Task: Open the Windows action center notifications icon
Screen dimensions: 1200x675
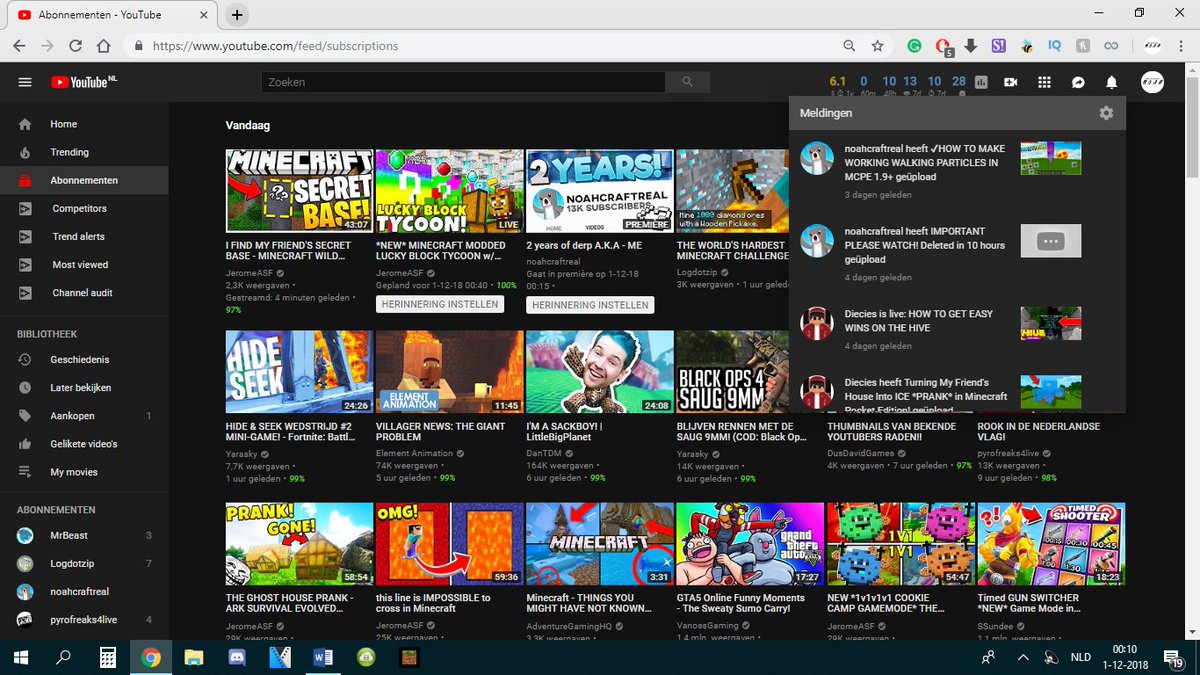Action: coord(1173,657)
